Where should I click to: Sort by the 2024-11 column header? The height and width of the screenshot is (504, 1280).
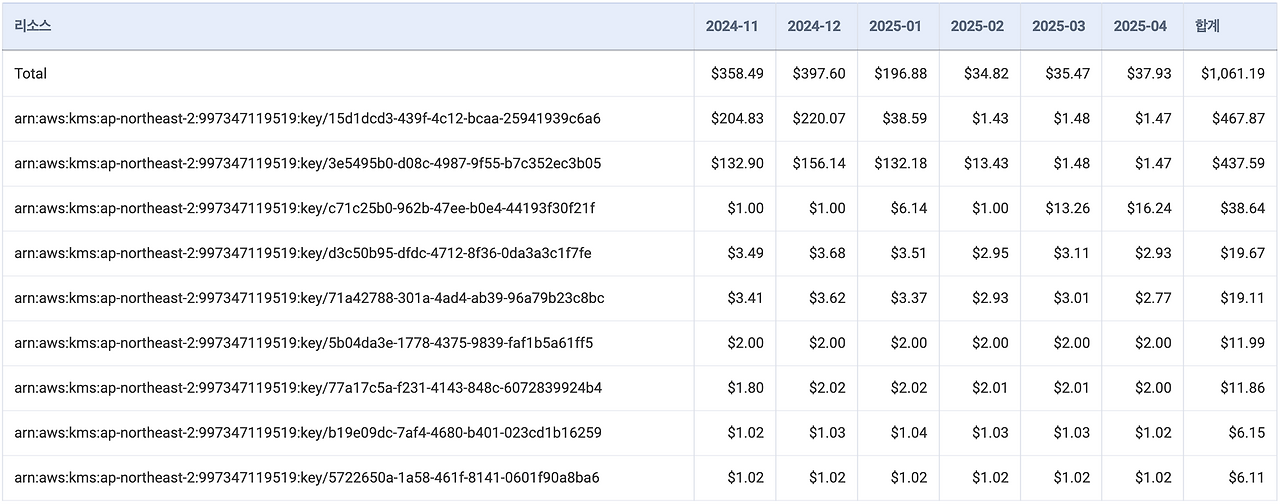tap(732, 26)
